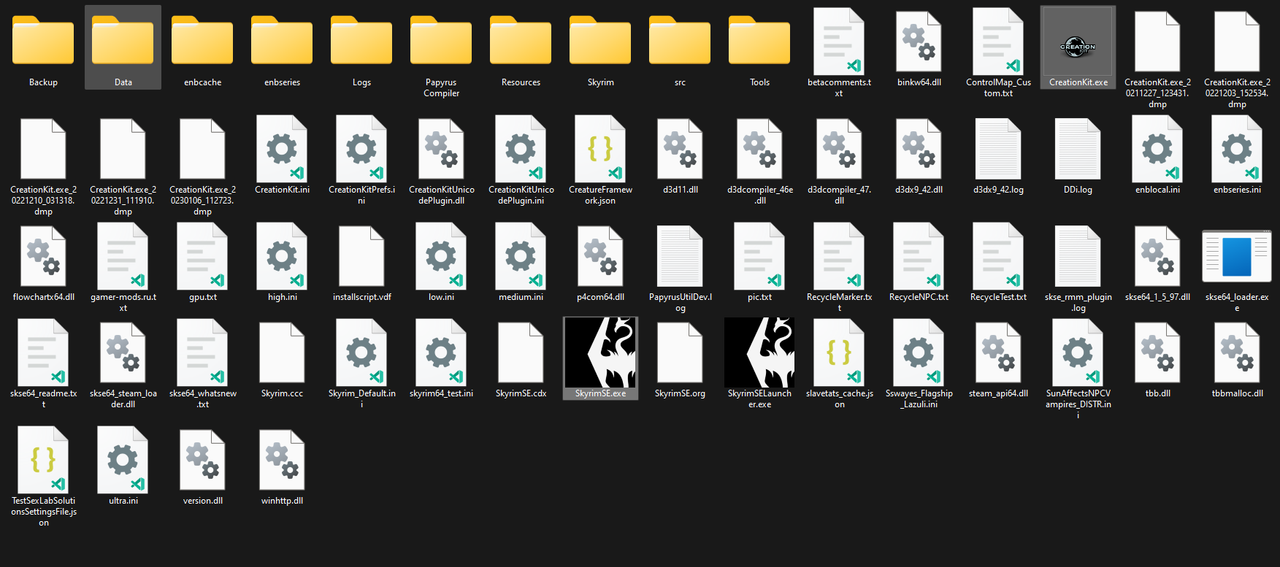This screenshot has height=567, width=1280.
Task: Open the Logs folder
Action: (361, 40)
